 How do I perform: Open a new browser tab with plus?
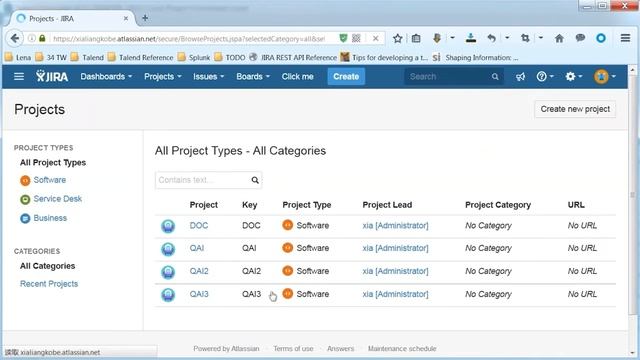coord(145,18)
